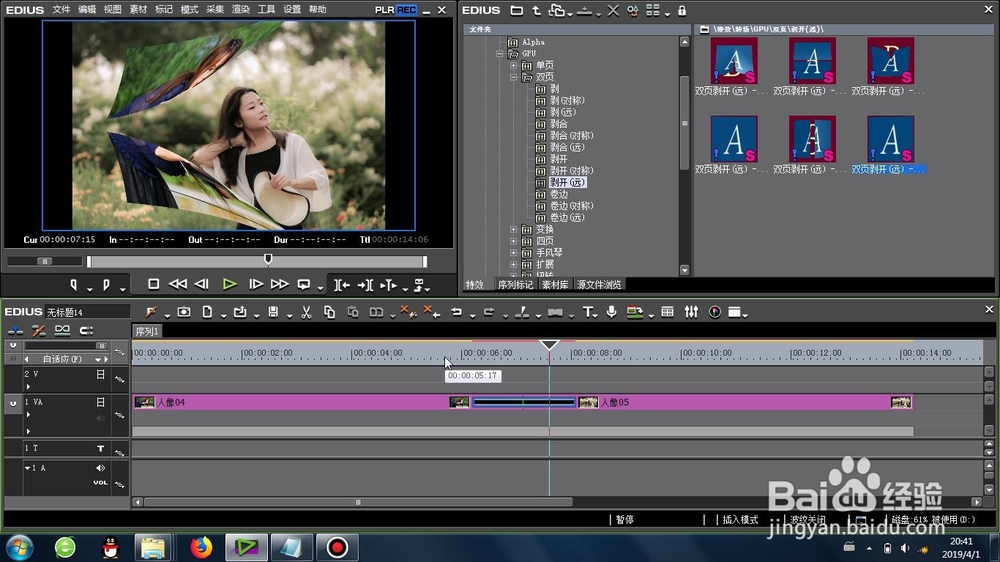Click the Set Out point icon in player

pos(106,285)
